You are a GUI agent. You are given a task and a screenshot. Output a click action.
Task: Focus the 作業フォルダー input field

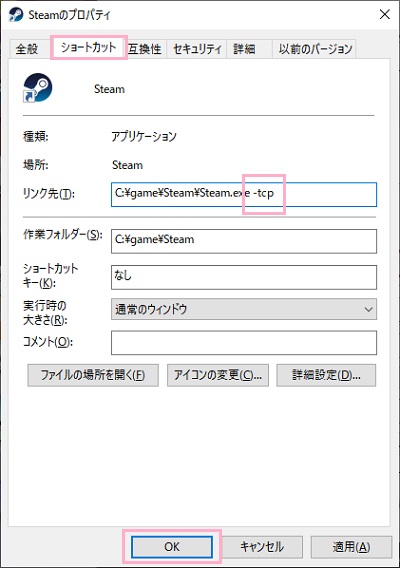244,241
